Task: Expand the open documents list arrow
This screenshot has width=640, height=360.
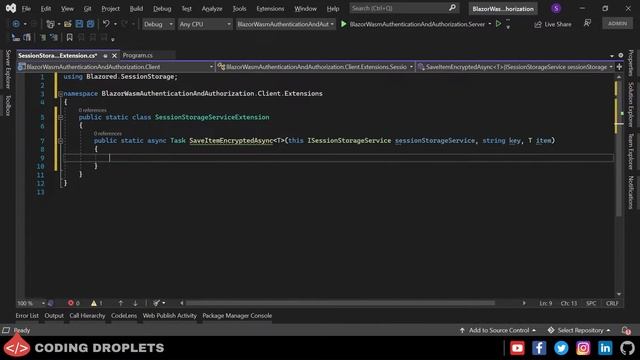Action: coord(612,56)
